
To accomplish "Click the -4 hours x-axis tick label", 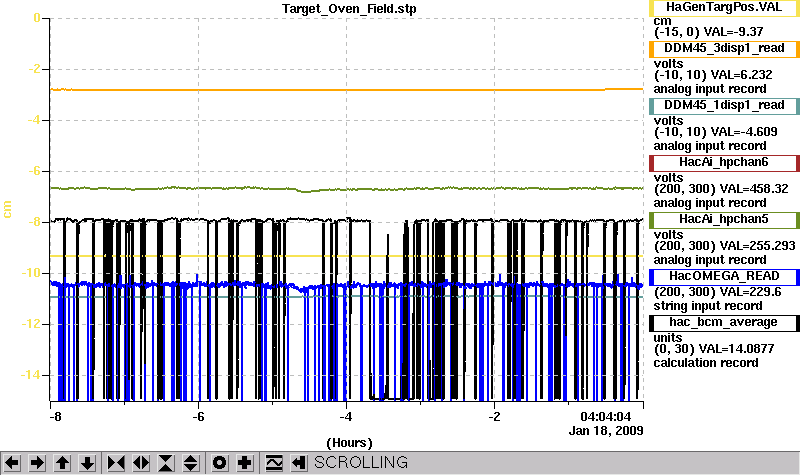I will coord(346,417).
